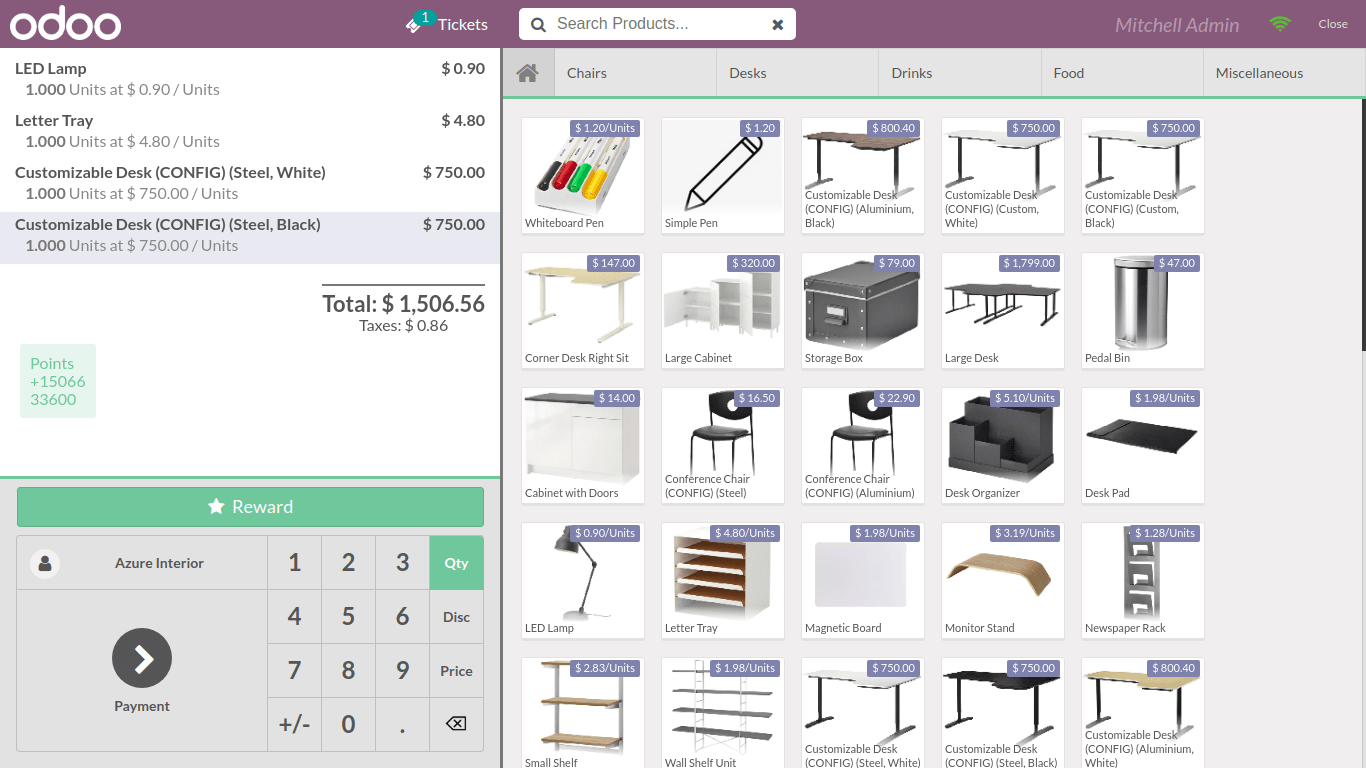Check the wifi connection status icon
The image size is (1366, 768).
click(1280, 24)
